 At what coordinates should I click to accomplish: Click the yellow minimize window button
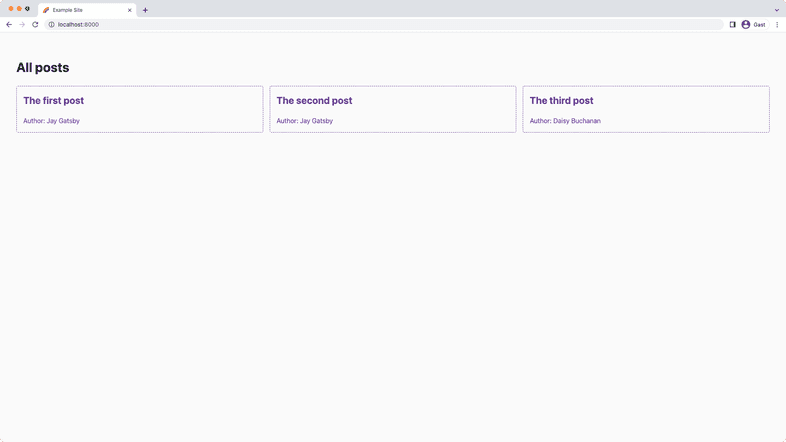point(19,9)
